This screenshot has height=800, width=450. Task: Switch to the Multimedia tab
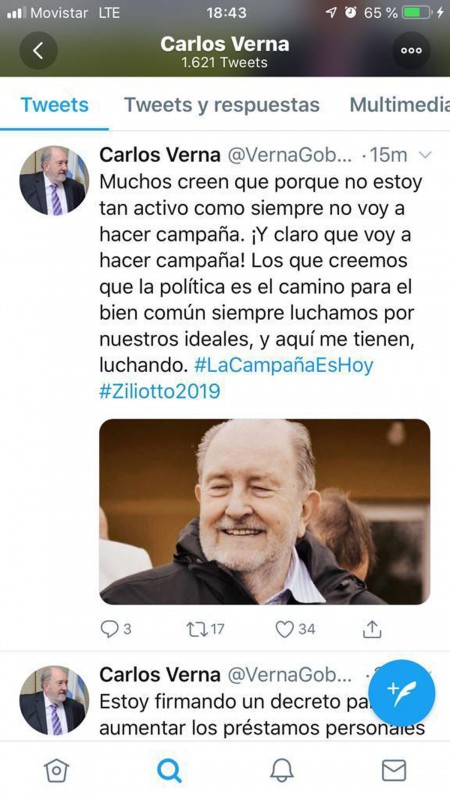399,105
